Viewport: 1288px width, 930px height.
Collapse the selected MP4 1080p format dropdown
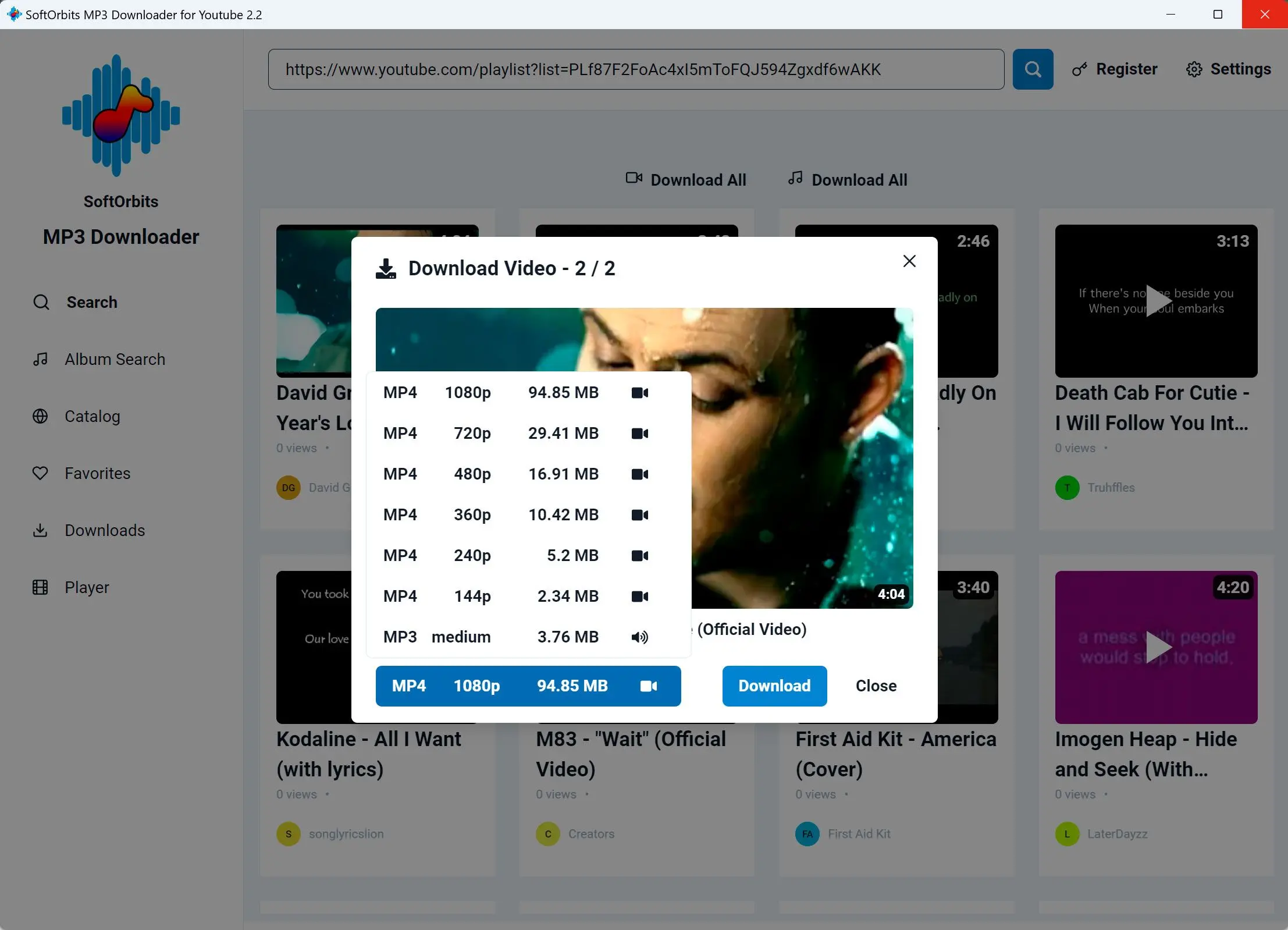click(528, 686)
